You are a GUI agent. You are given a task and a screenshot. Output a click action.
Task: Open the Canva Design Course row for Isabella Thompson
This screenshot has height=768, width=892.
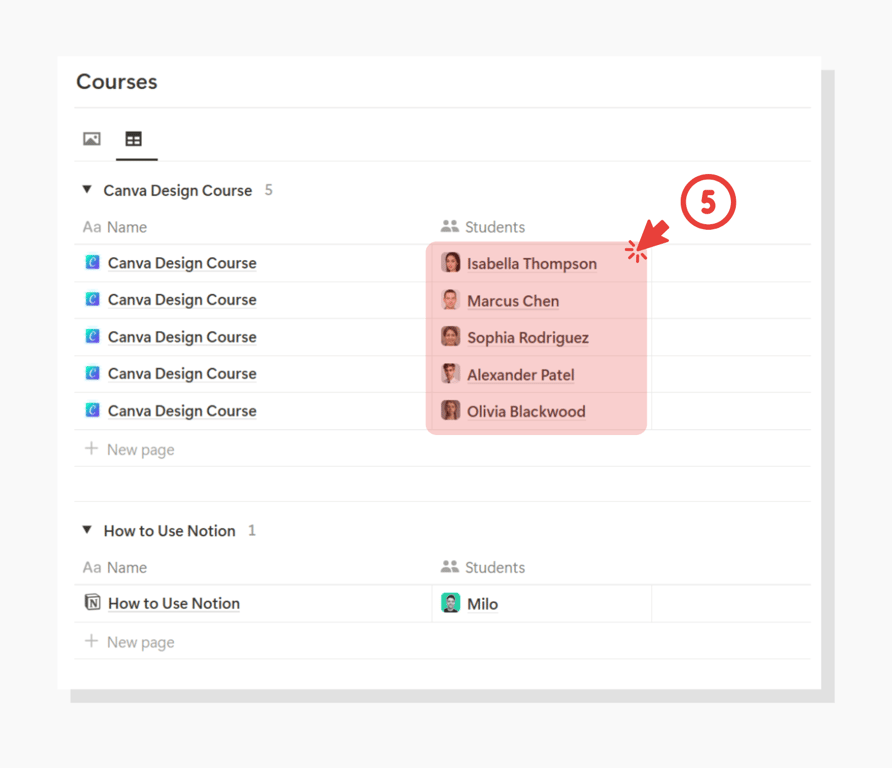coord(182,263)
